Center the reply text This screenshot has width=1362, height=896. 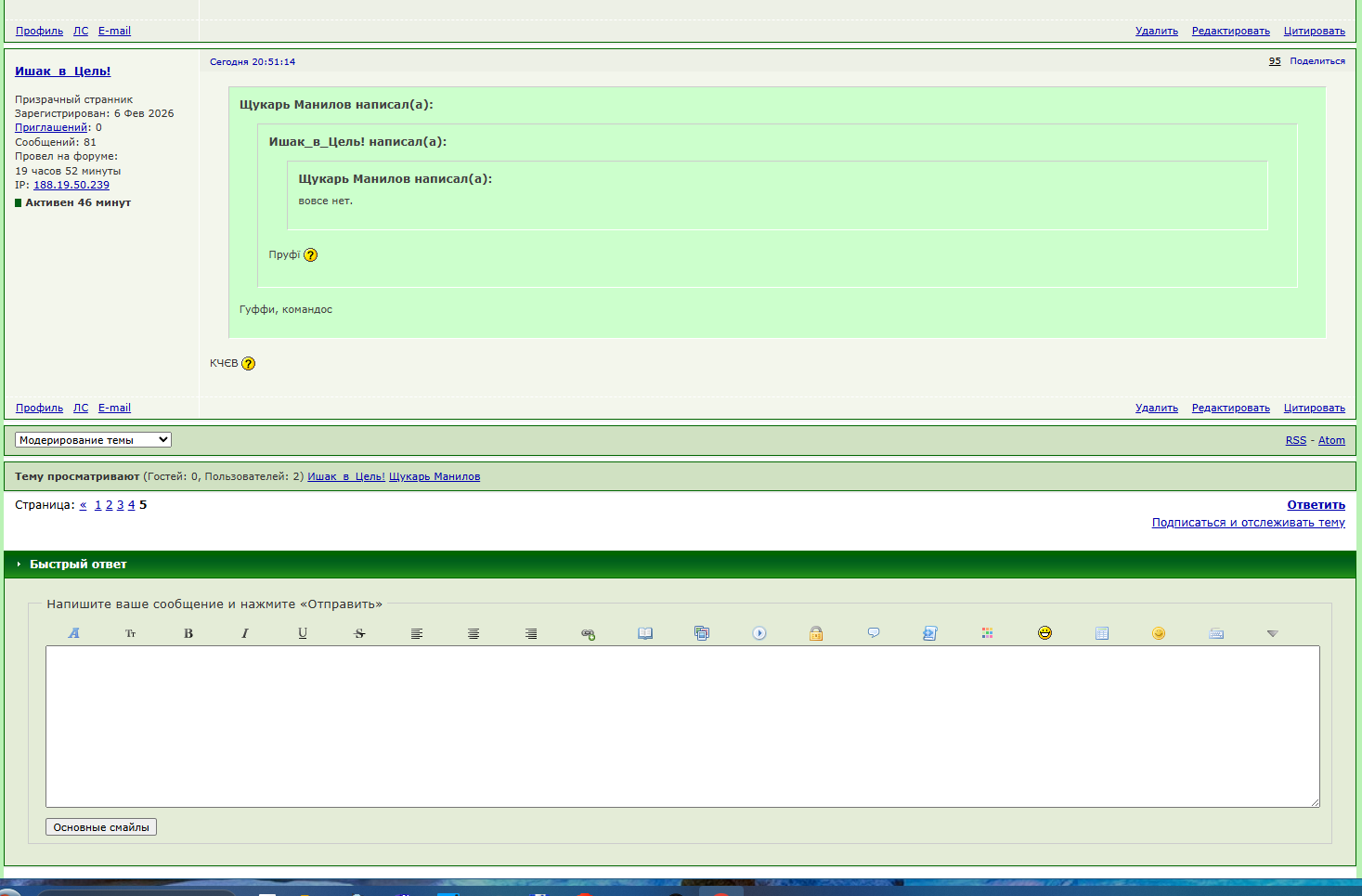473,633
